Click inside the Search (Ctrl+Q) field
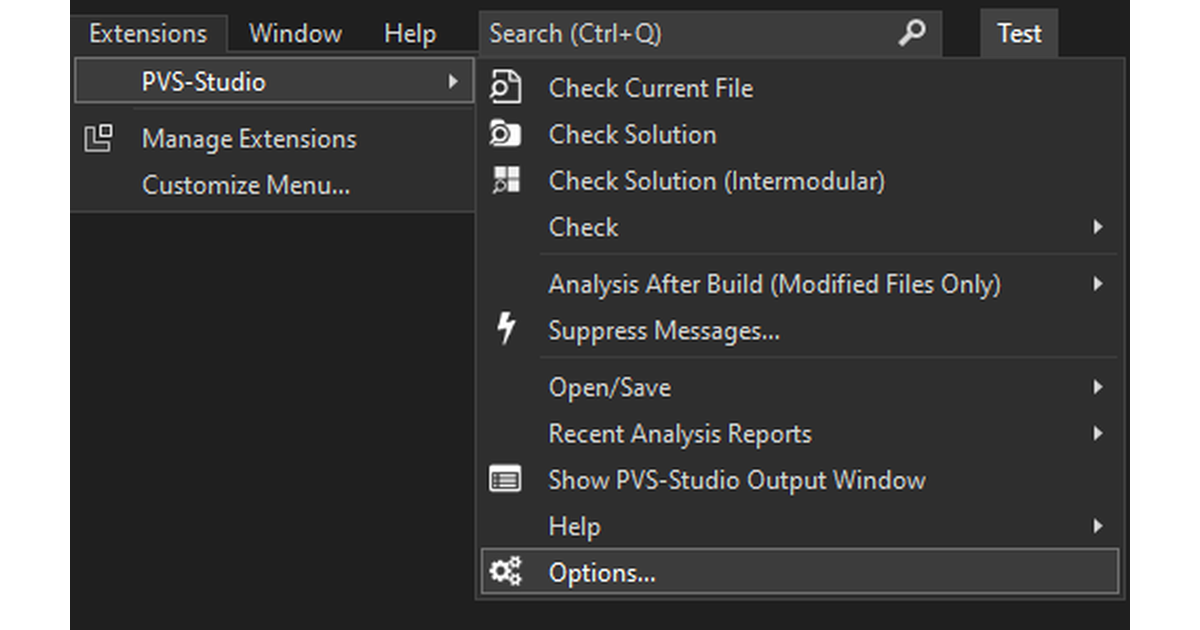The height and width of the screenshot is (630, 1200). point(650,33)
